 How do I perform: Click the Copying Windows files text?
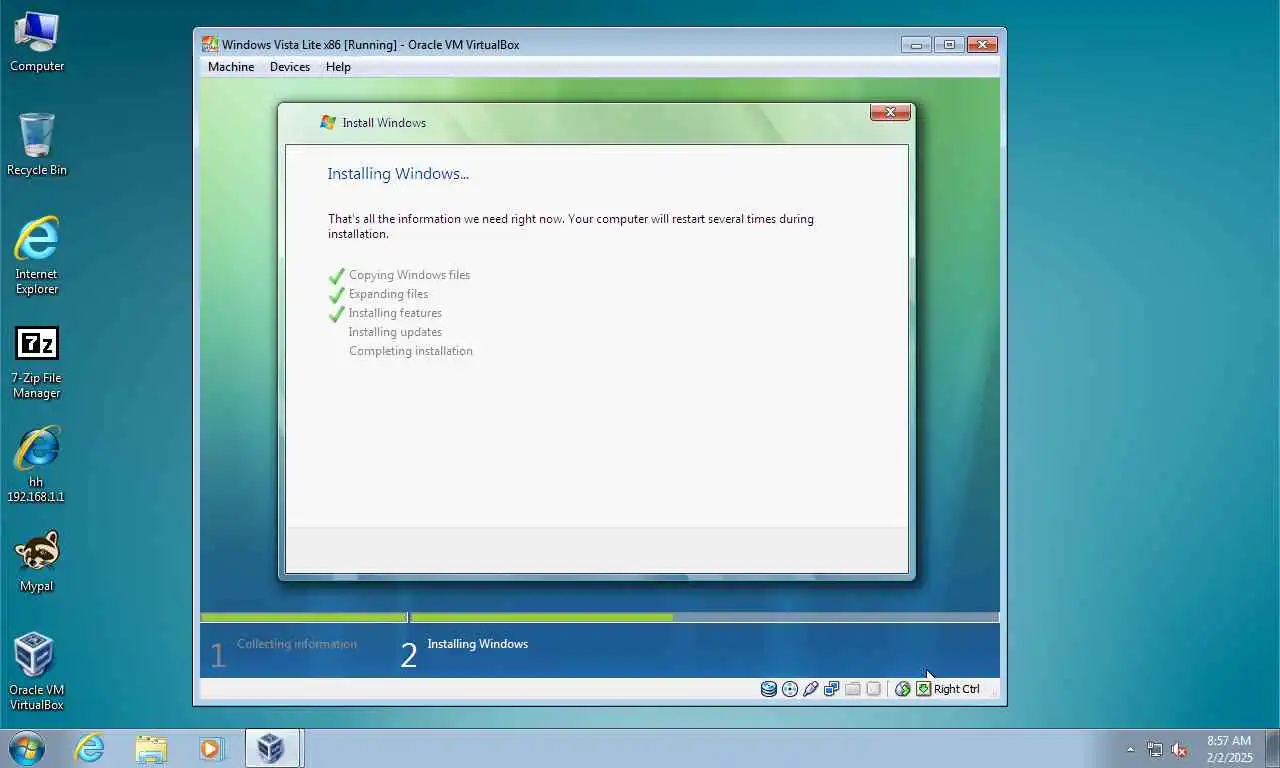(409, 275)
